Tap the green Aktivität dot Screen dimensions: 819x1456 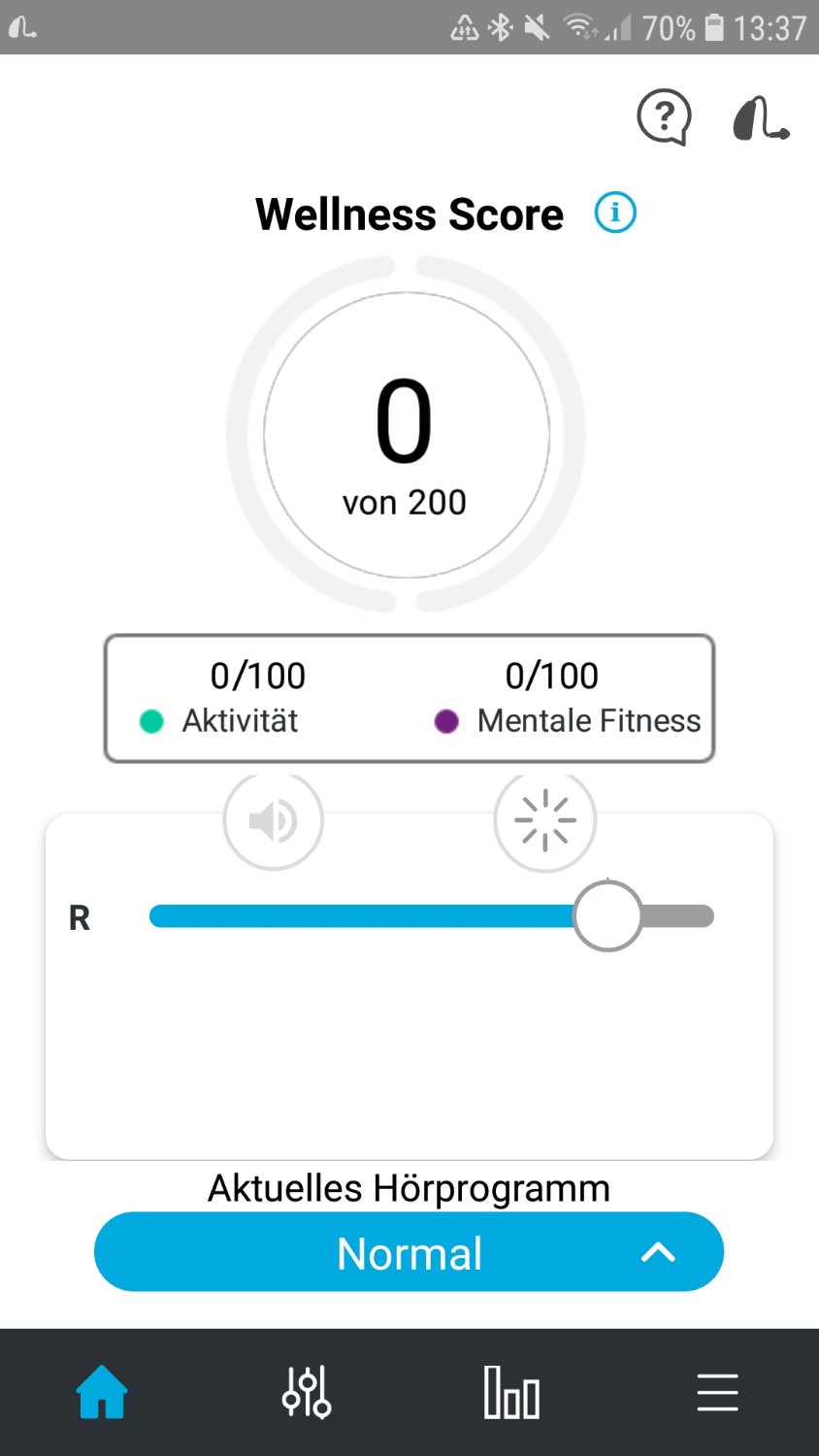[151, 721]
